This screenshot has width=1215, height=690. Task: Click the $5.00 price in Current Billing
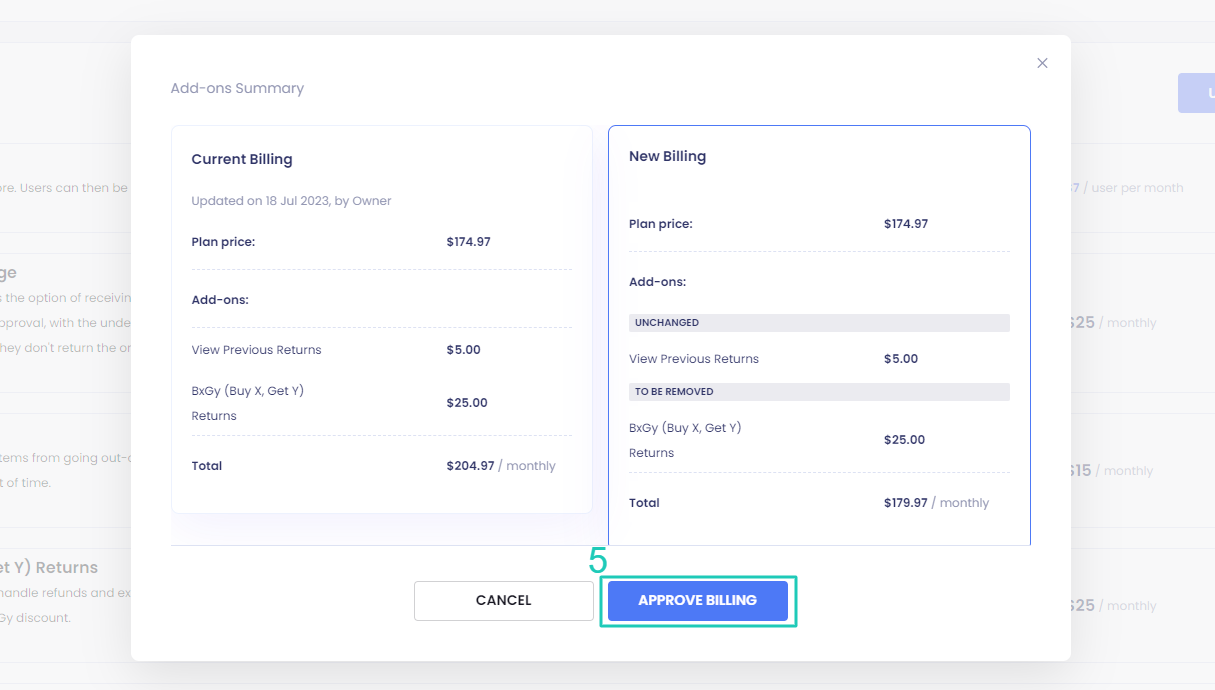point(463,350)
